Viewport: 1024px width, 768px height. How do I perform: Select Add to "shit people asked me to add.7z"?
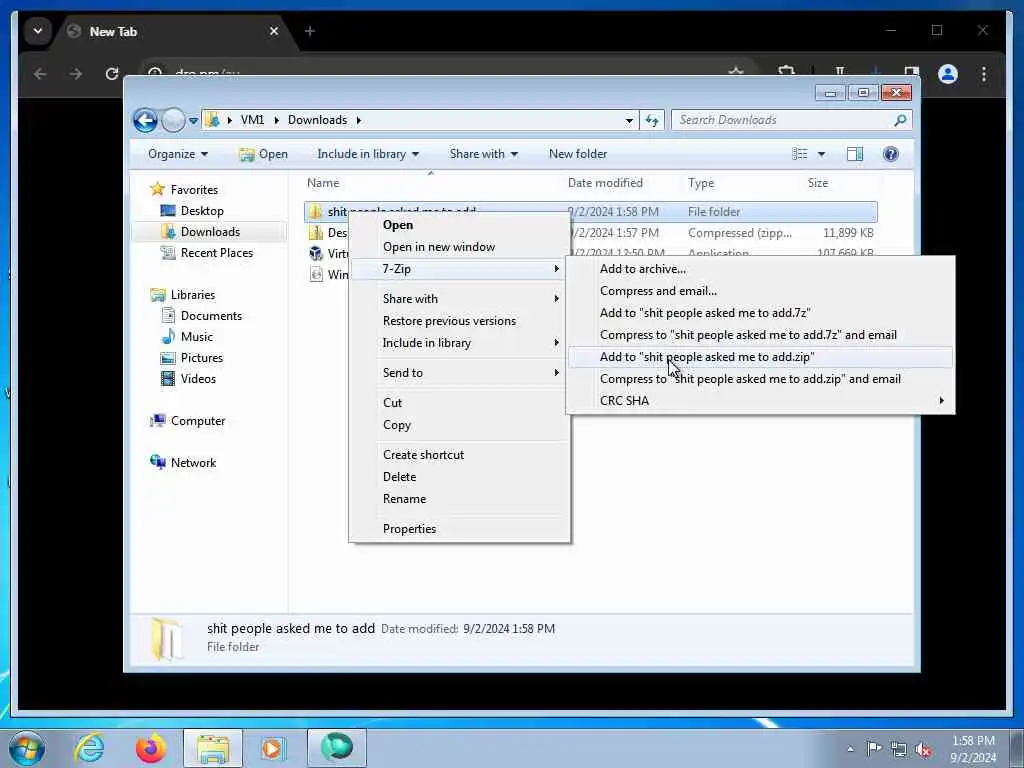pyautogui.click(x=760, y=313)
